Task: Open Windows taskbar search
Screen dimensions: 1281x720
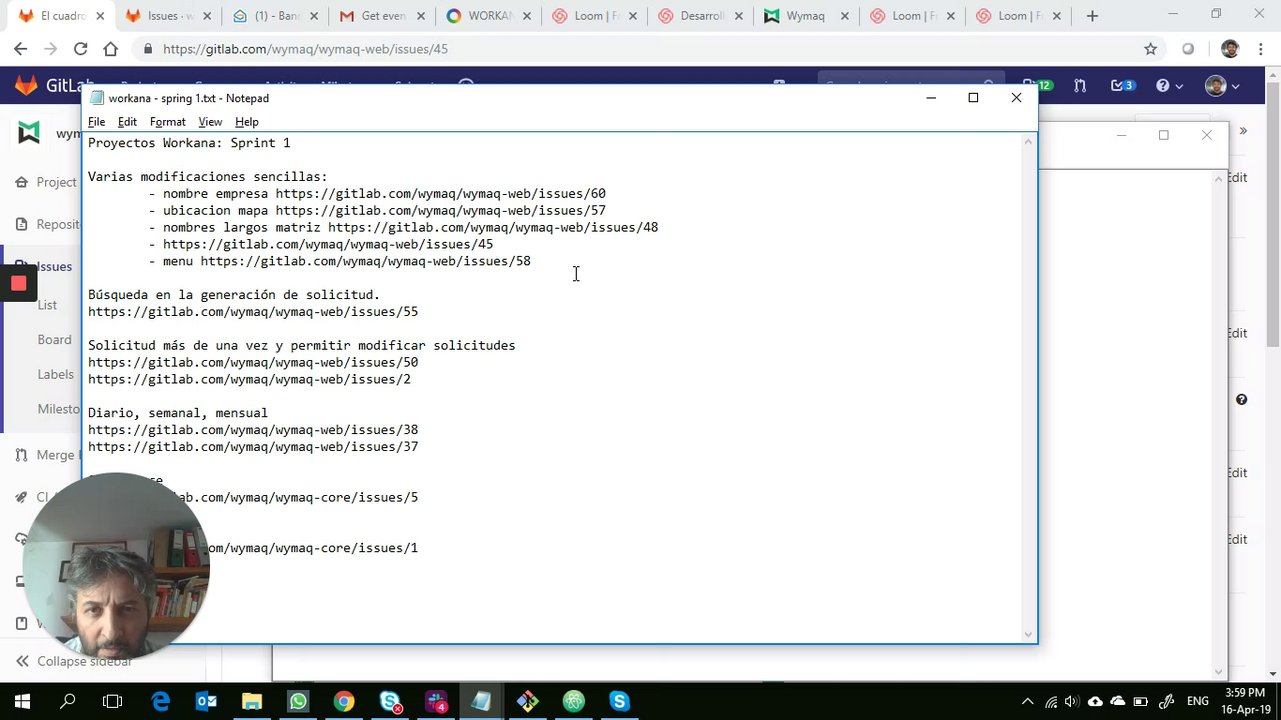Action: [68, 701]
